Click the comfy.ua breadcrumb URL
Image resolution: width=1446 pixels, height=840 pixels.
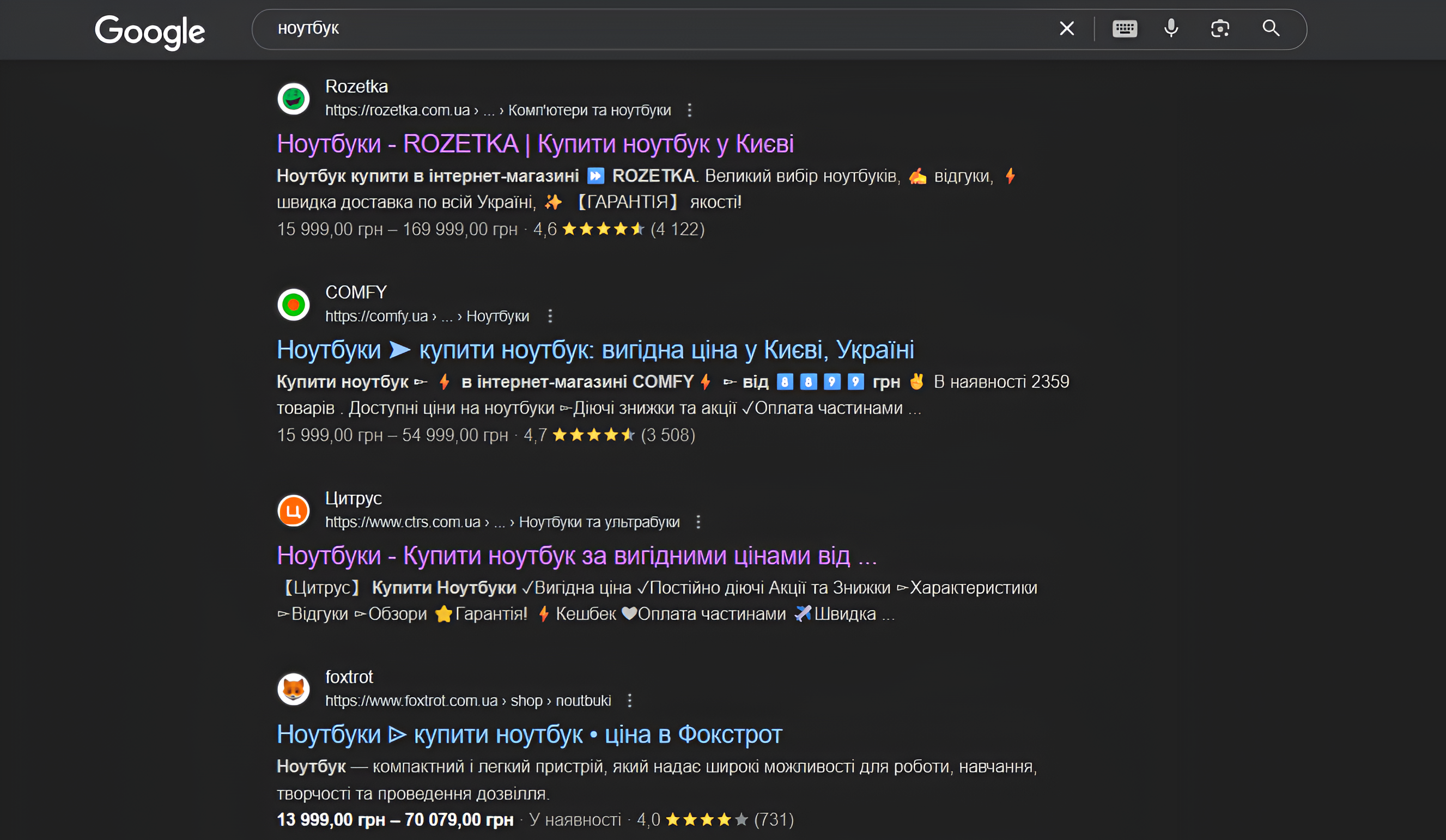coord(427,316)
